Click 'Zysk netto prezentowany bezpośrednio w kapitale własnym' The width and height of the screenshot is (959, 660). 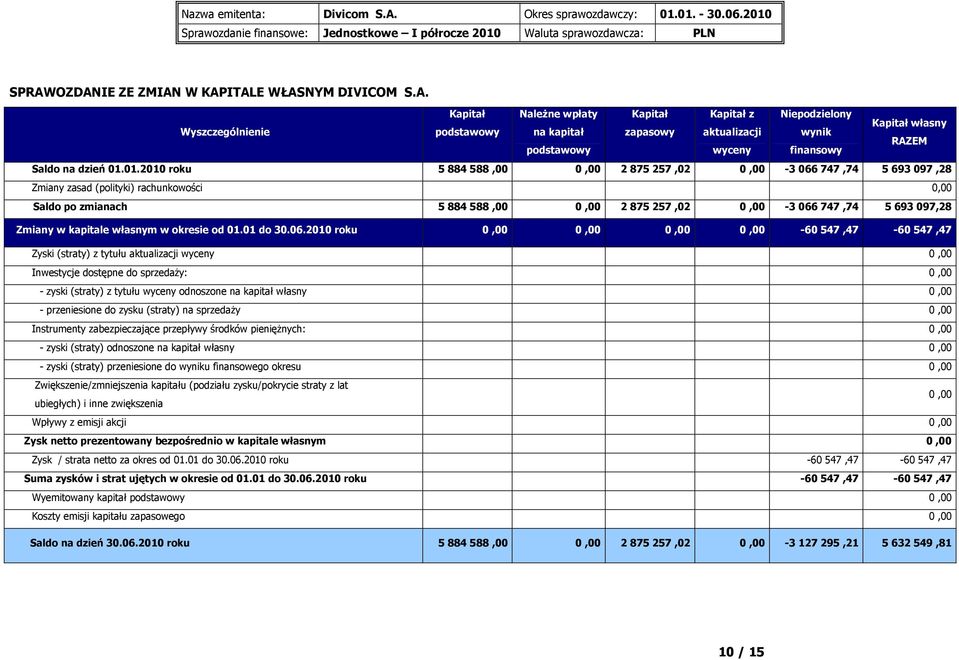175,441
